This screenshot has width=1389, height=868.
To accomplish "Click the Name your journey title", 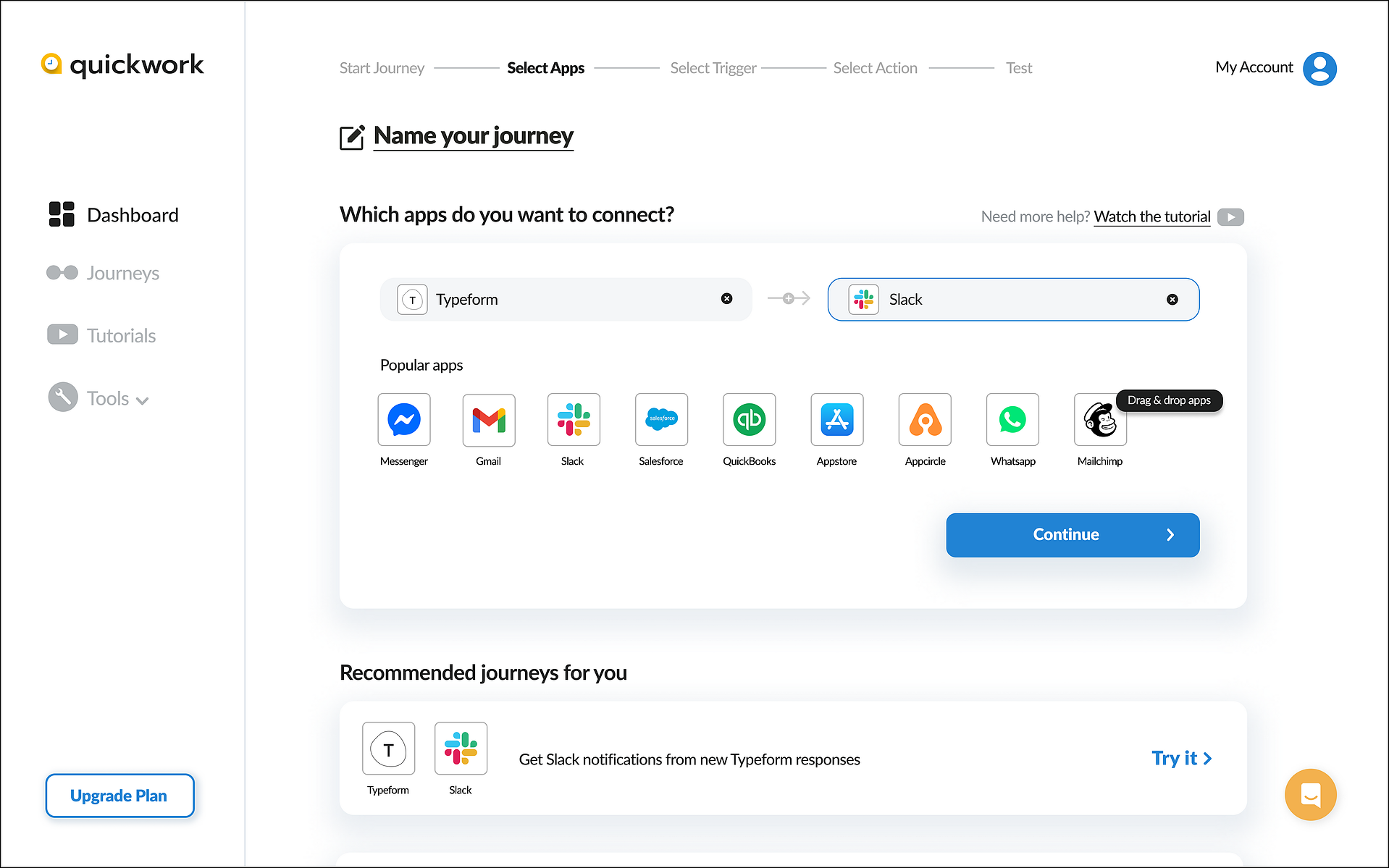I will pyautogui.click(x=474, y=136).
